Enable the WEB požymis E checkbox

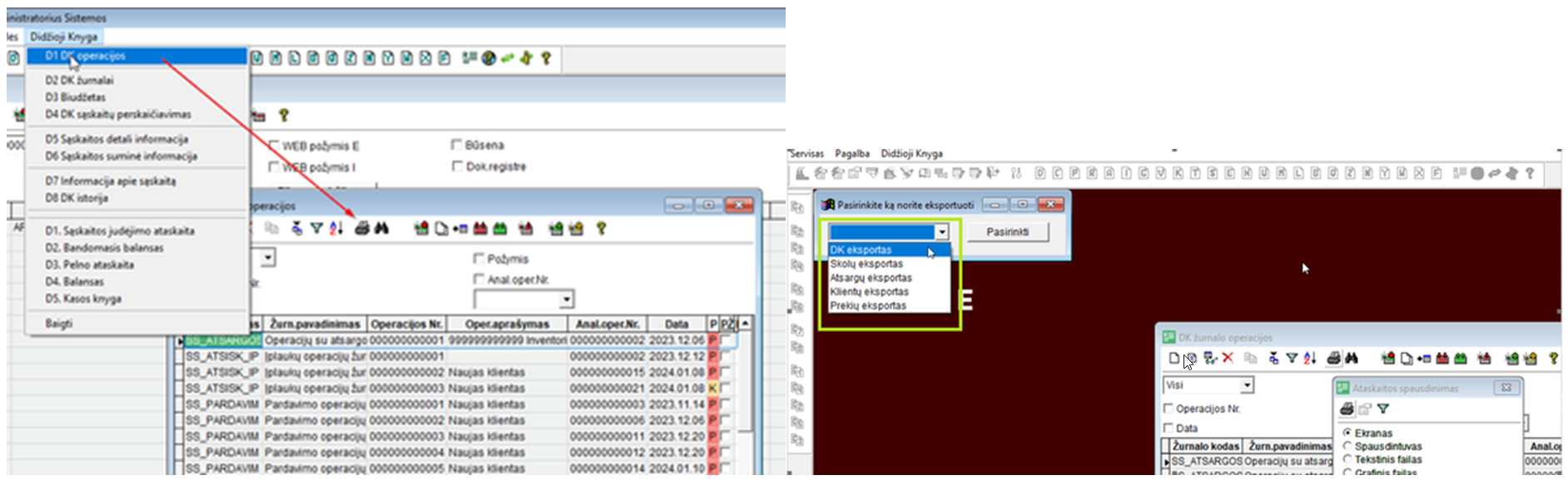(x=274, y=146)
